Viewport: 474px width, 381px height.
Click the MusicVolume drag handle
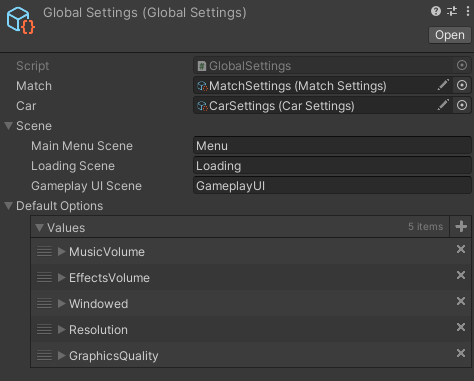[x=44, y=251]
